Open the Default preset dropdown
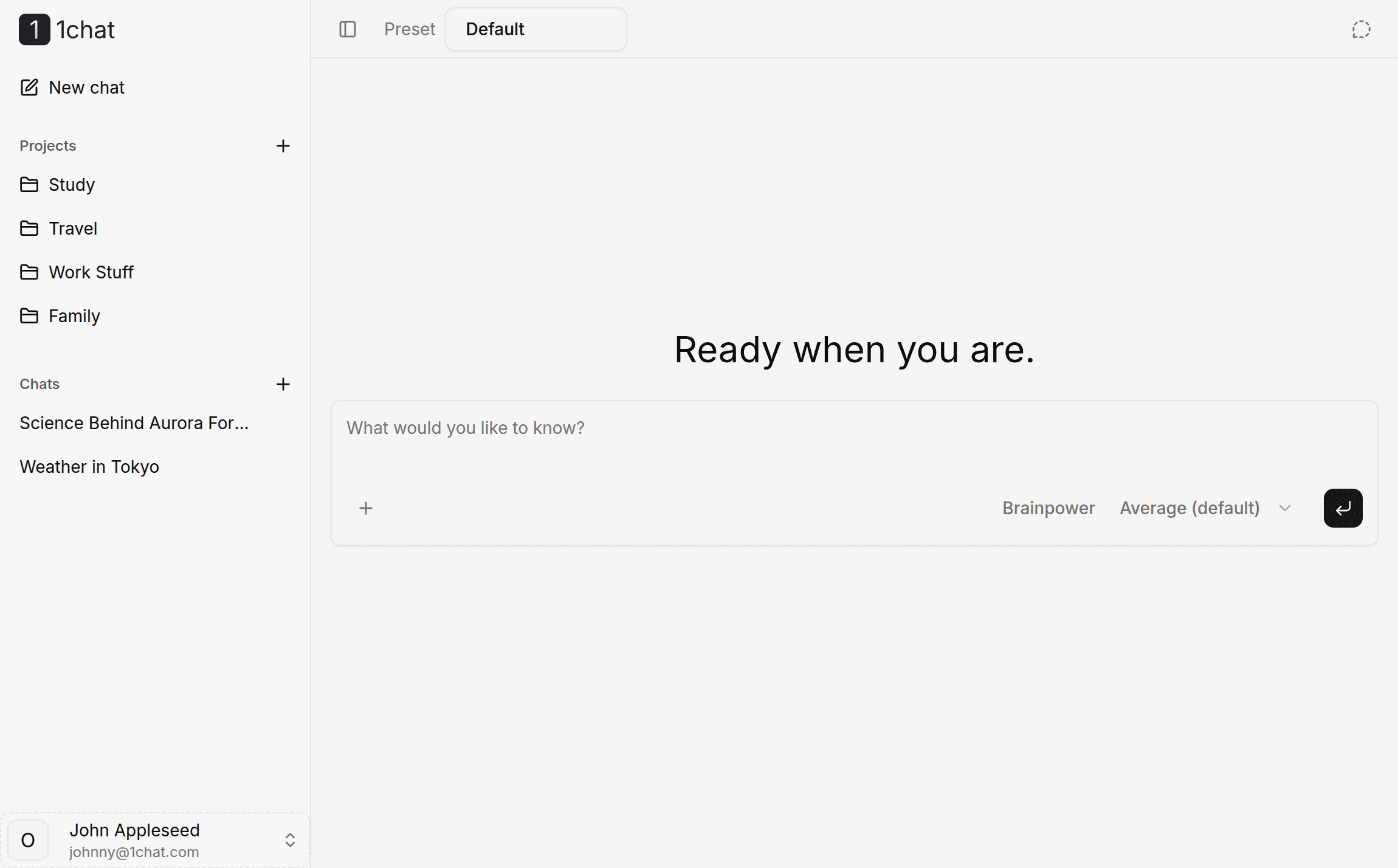Screen dimensions: 1398x868 coord(535,29)
